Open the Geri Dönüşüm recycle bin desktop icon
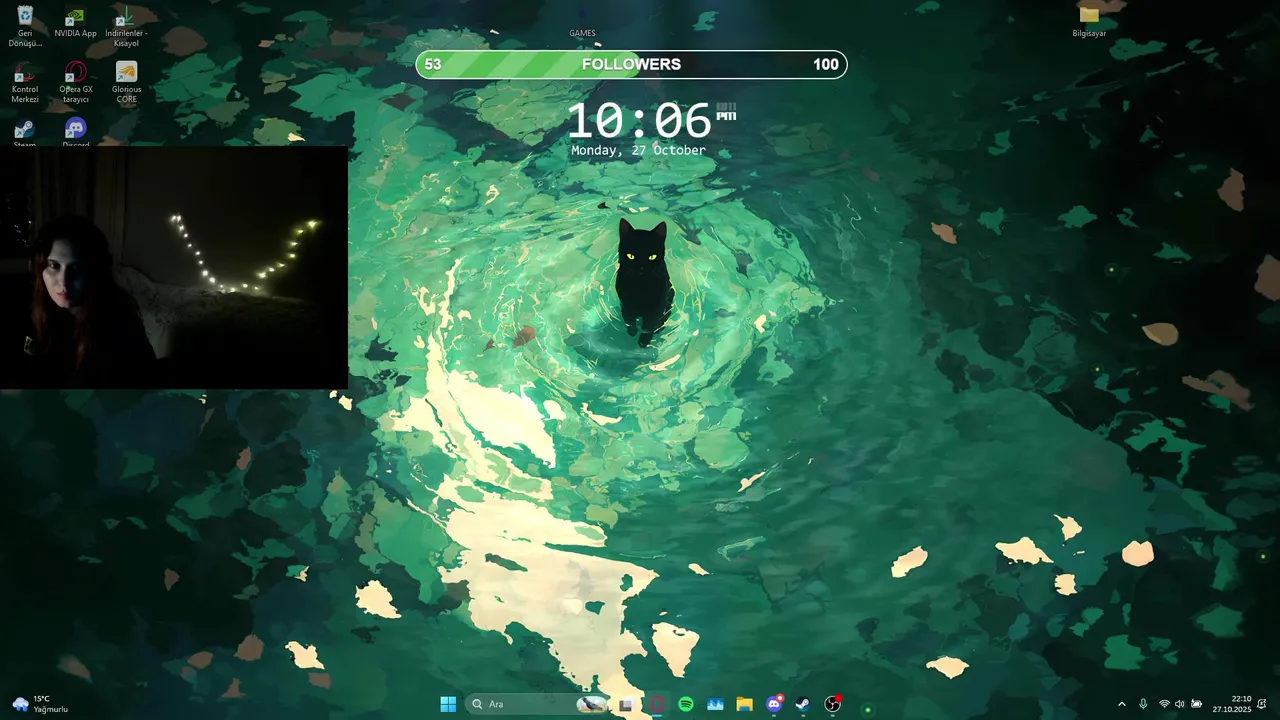The height and width of the screenshot is (720, 1280). pos(25,25)
